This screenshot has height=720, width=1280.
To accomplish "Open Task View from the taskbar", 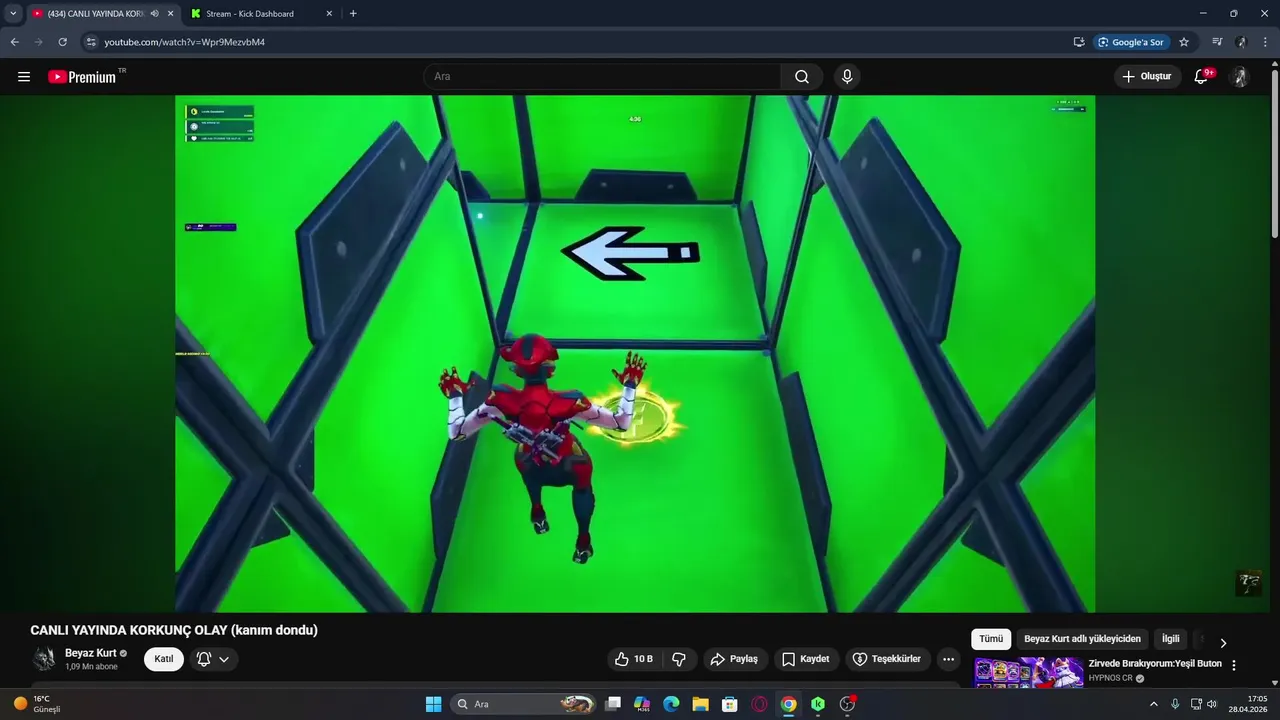I will click(613, 704).
